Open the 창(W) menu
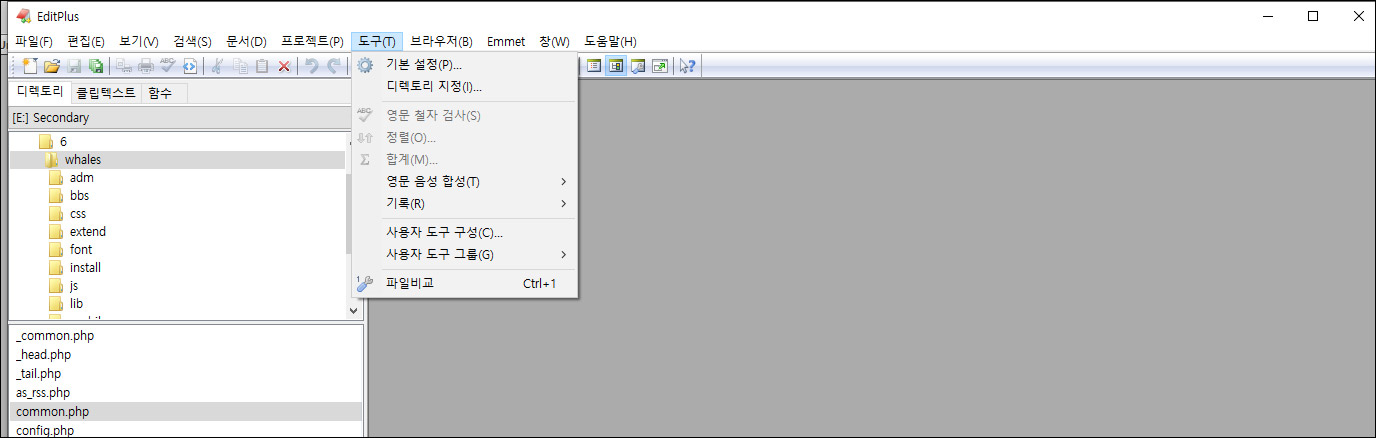The height and width of the screenshot is (438, 1376). point(554,41)
